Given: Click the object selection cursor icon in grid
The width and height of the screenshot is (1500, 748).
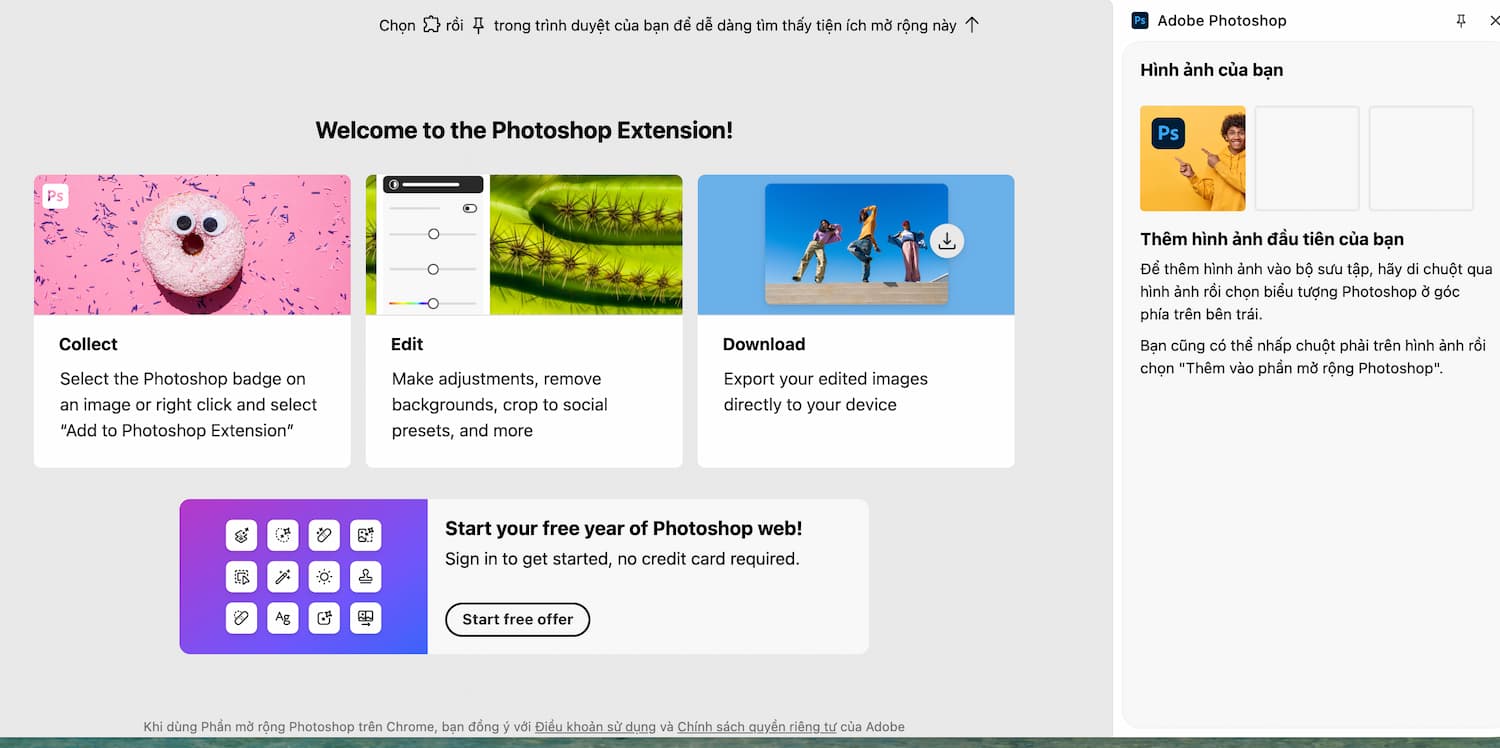Looking at the screenshot, I should [x=241, y=577].
